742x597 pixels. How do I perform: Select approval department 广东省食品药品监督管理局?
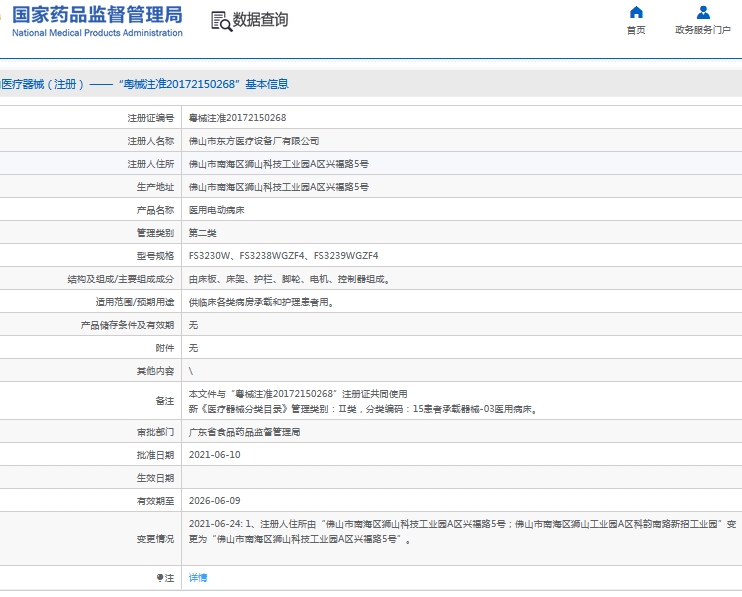(245, 432)
